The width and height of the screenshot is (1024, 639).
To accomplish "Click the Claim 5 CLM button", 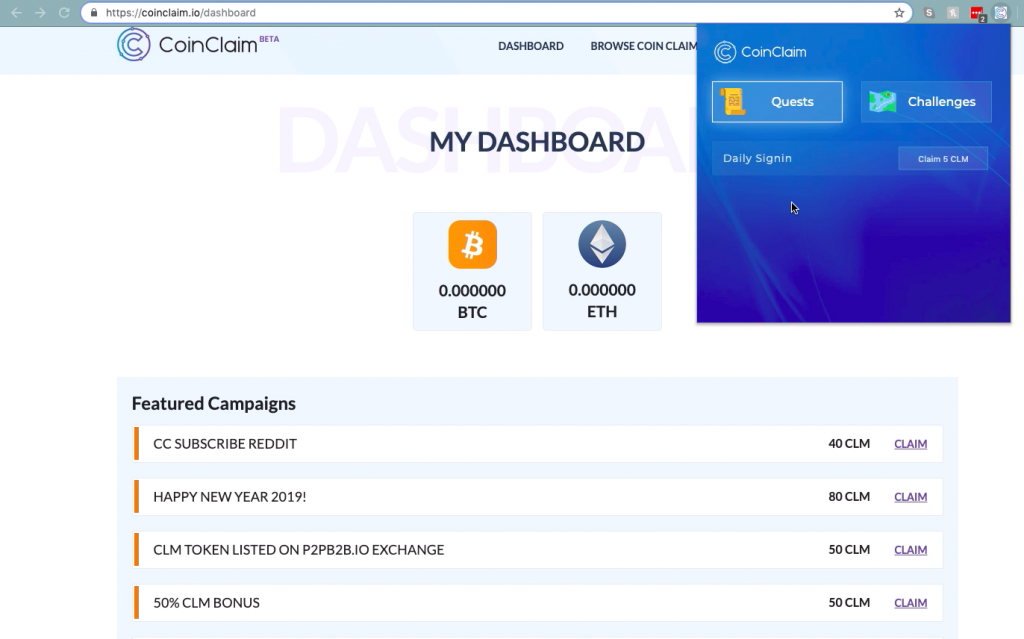I will pos(943,159).
